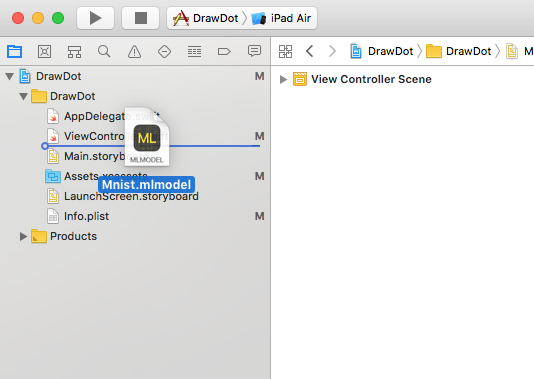Expand View Controller Scene outline
The width and height of the screenshot is (534, 379).
(283, 79)
